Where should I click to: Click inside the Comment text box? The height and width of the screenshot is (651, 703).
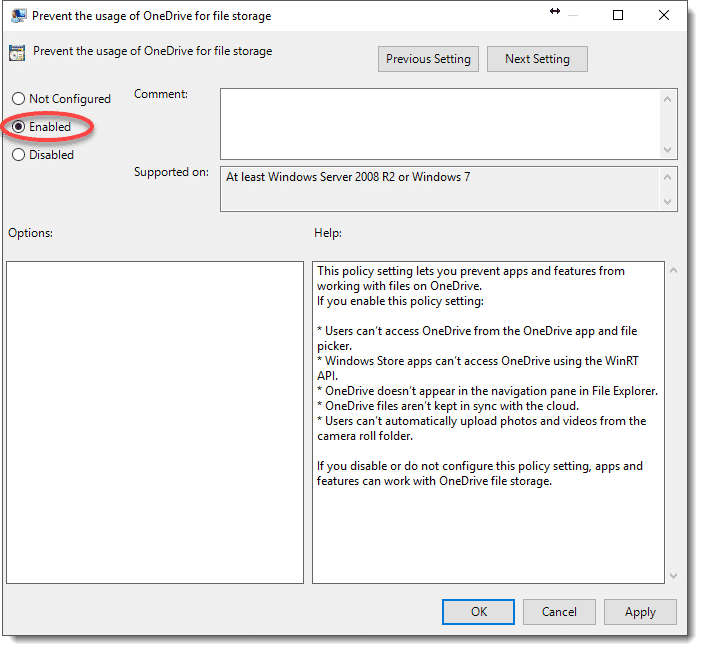[x=439, y=124]
